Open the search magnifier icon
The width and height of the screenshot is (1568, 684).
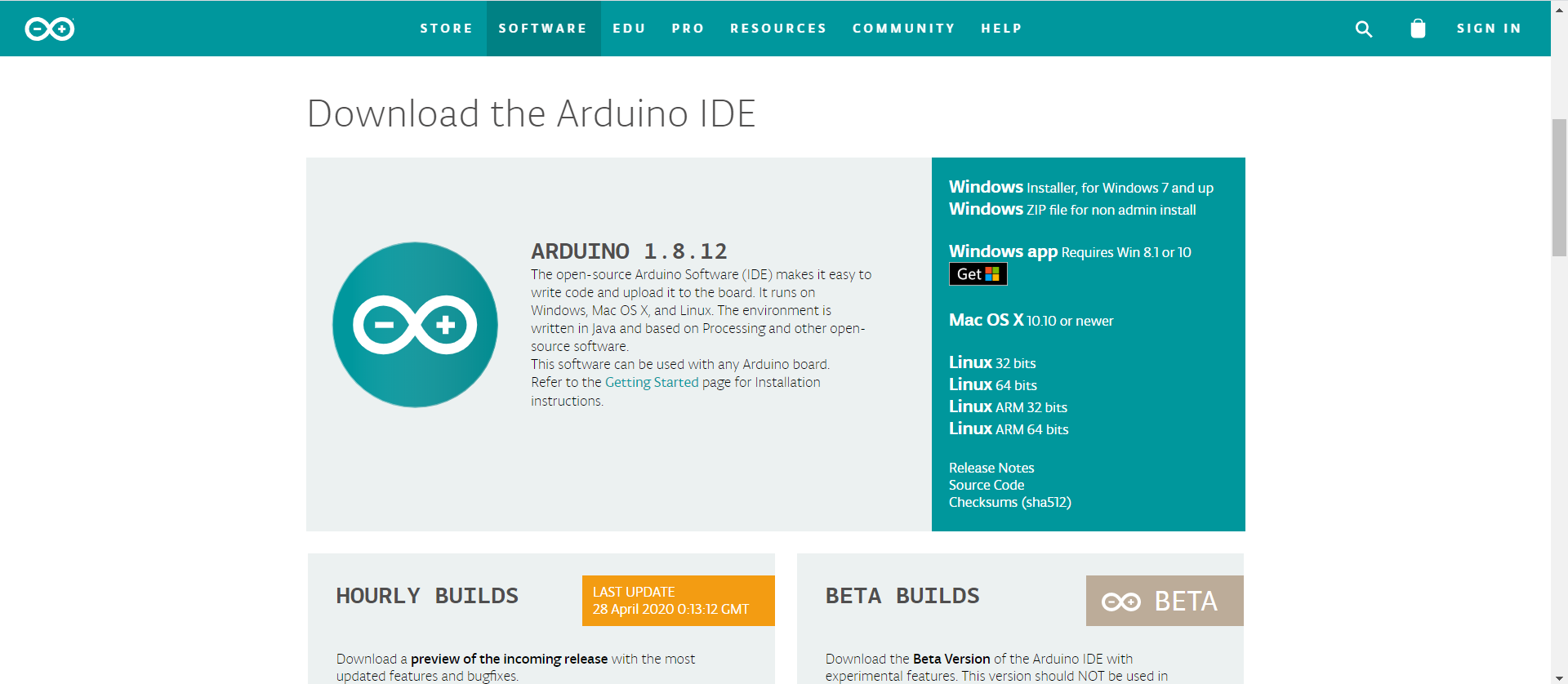click(x=1363, y=29)
